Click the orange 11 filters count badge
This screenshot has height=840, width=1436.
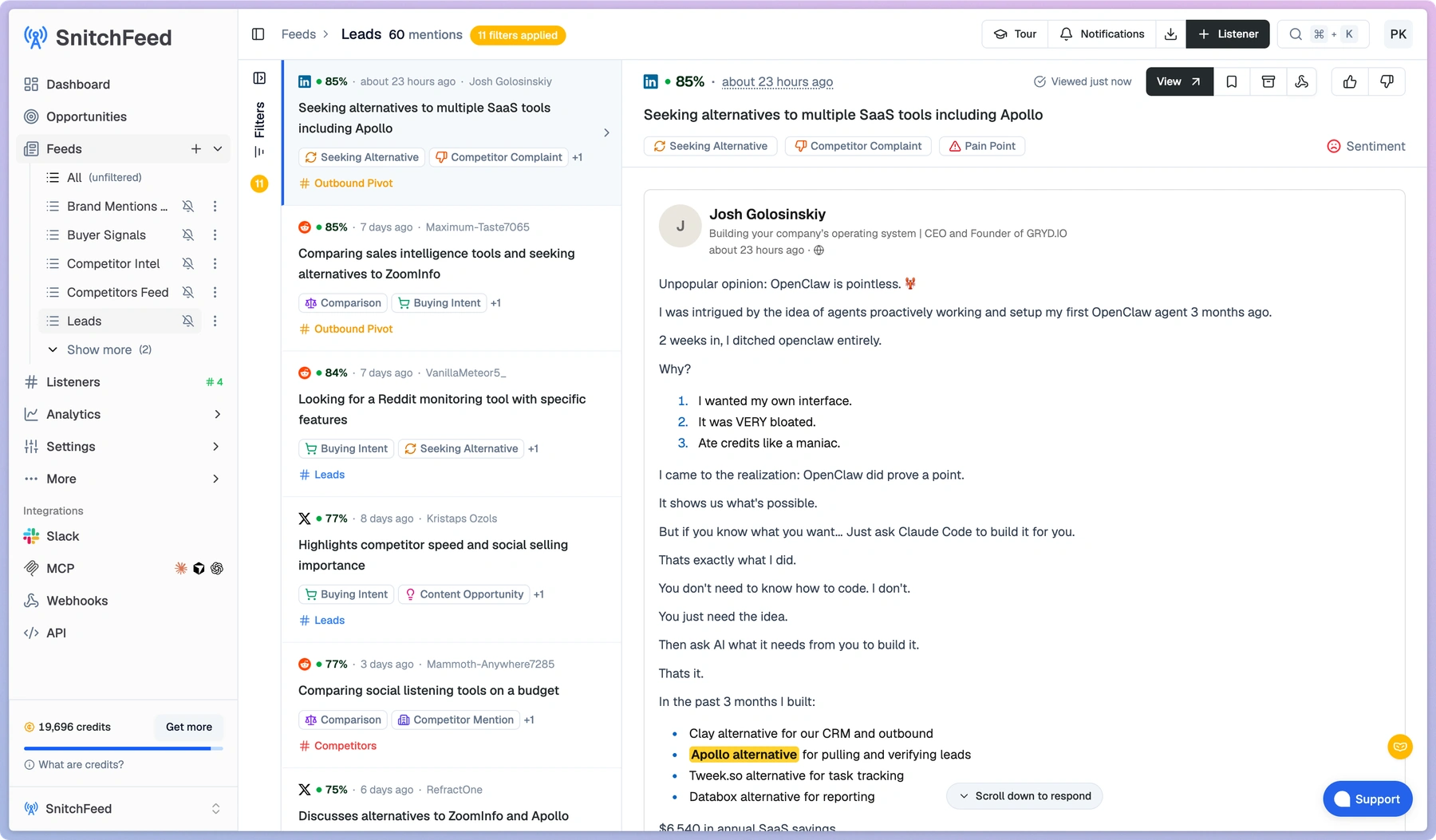[x=259, y=184]
